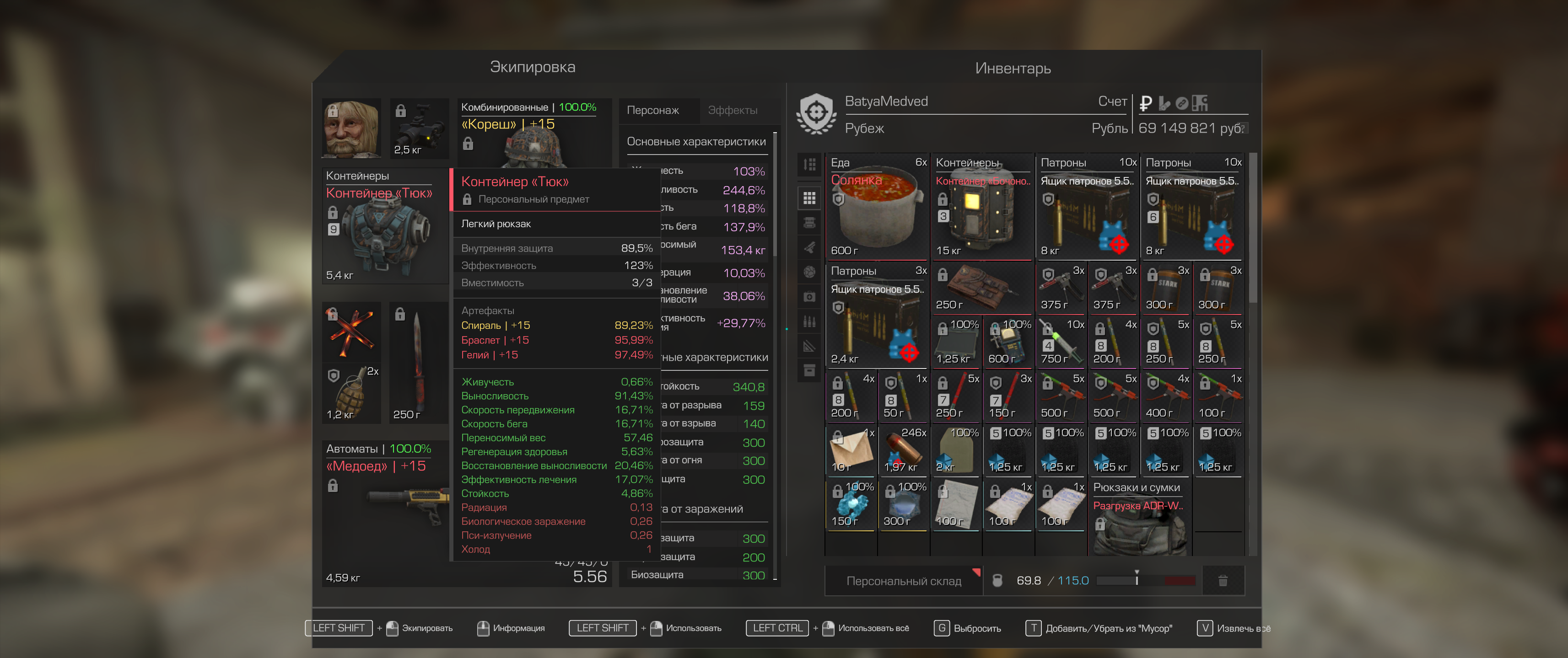Filter inventory by medicine kit icon
Screen dimensions: 1568x658
click(809, 297)
